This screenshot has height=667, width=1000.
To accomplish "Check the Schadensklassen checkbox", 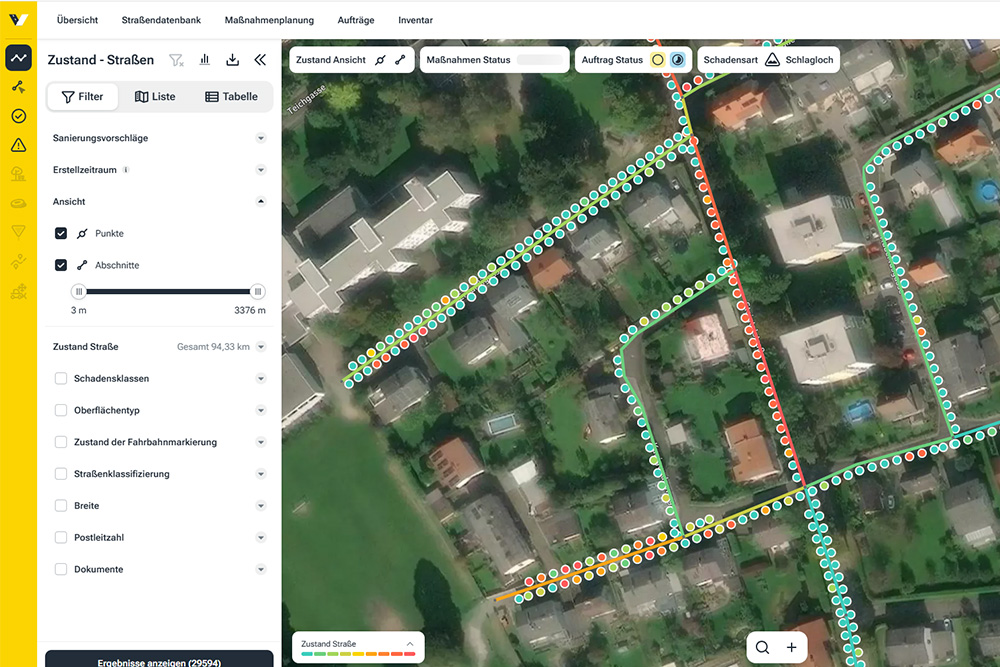I will pyautogui.click(x=61, y=378).
